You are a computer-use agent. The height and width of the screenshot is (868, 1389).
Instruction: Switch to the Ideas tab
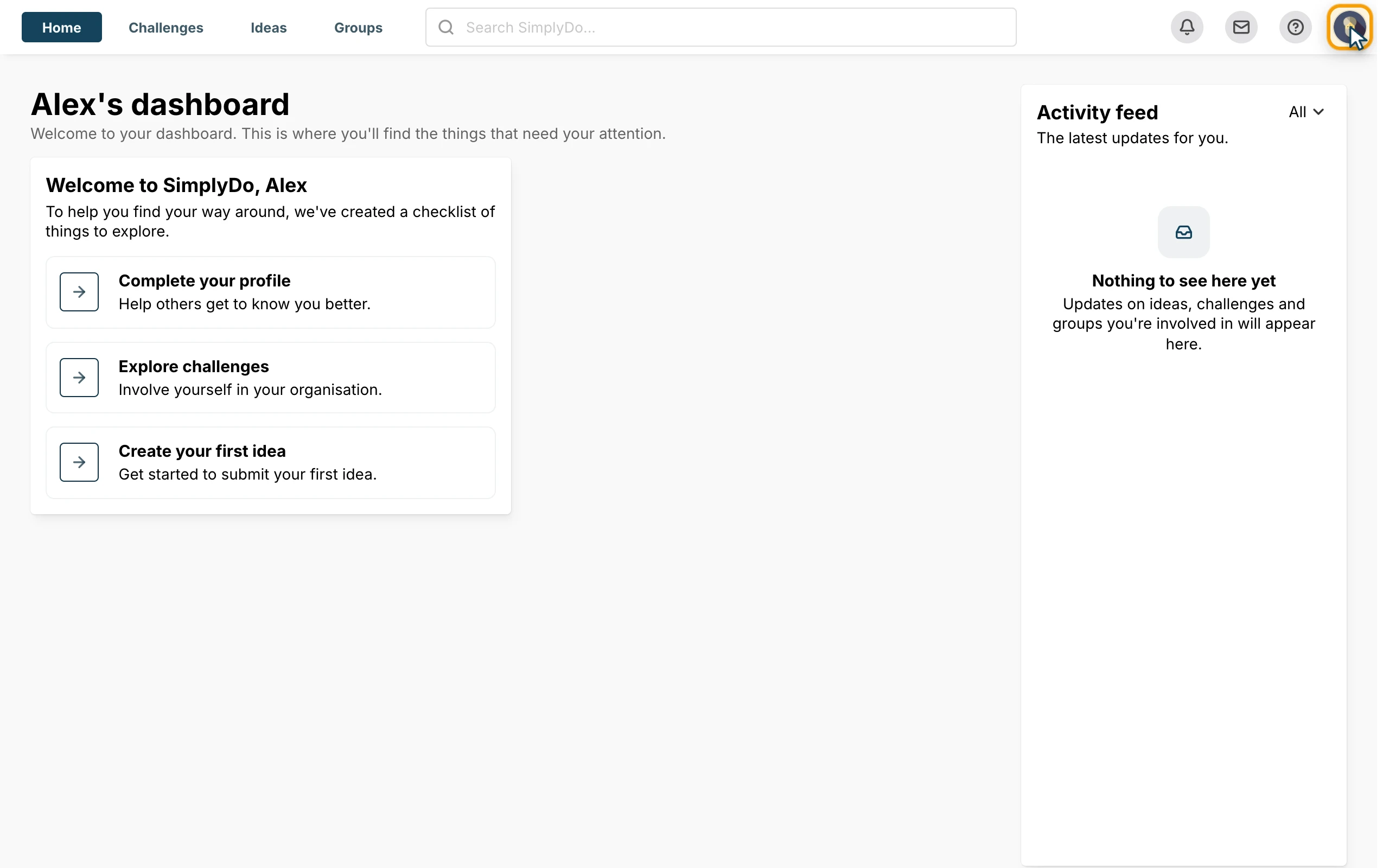pos(269,27)
